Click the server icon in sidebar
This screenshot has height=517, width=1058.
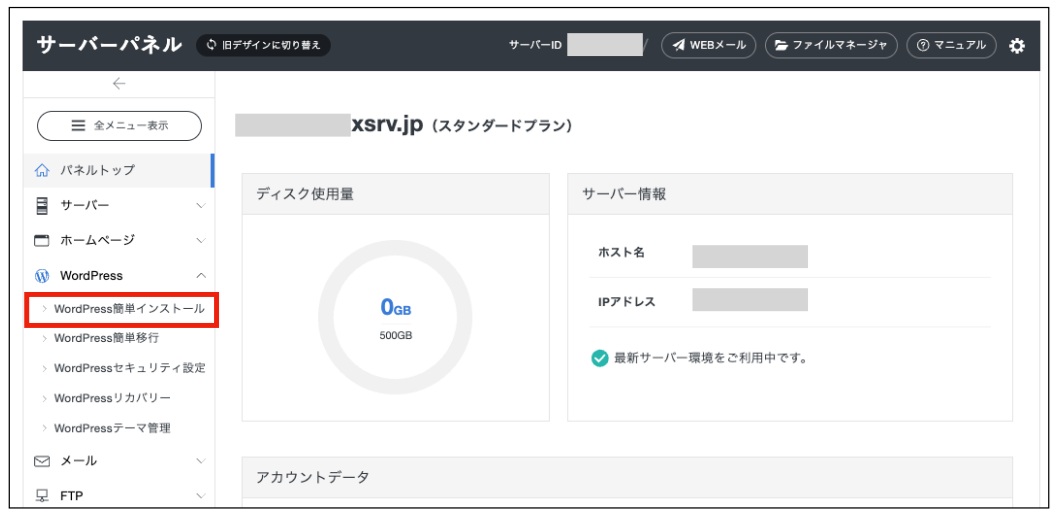(x=42, y=206)
